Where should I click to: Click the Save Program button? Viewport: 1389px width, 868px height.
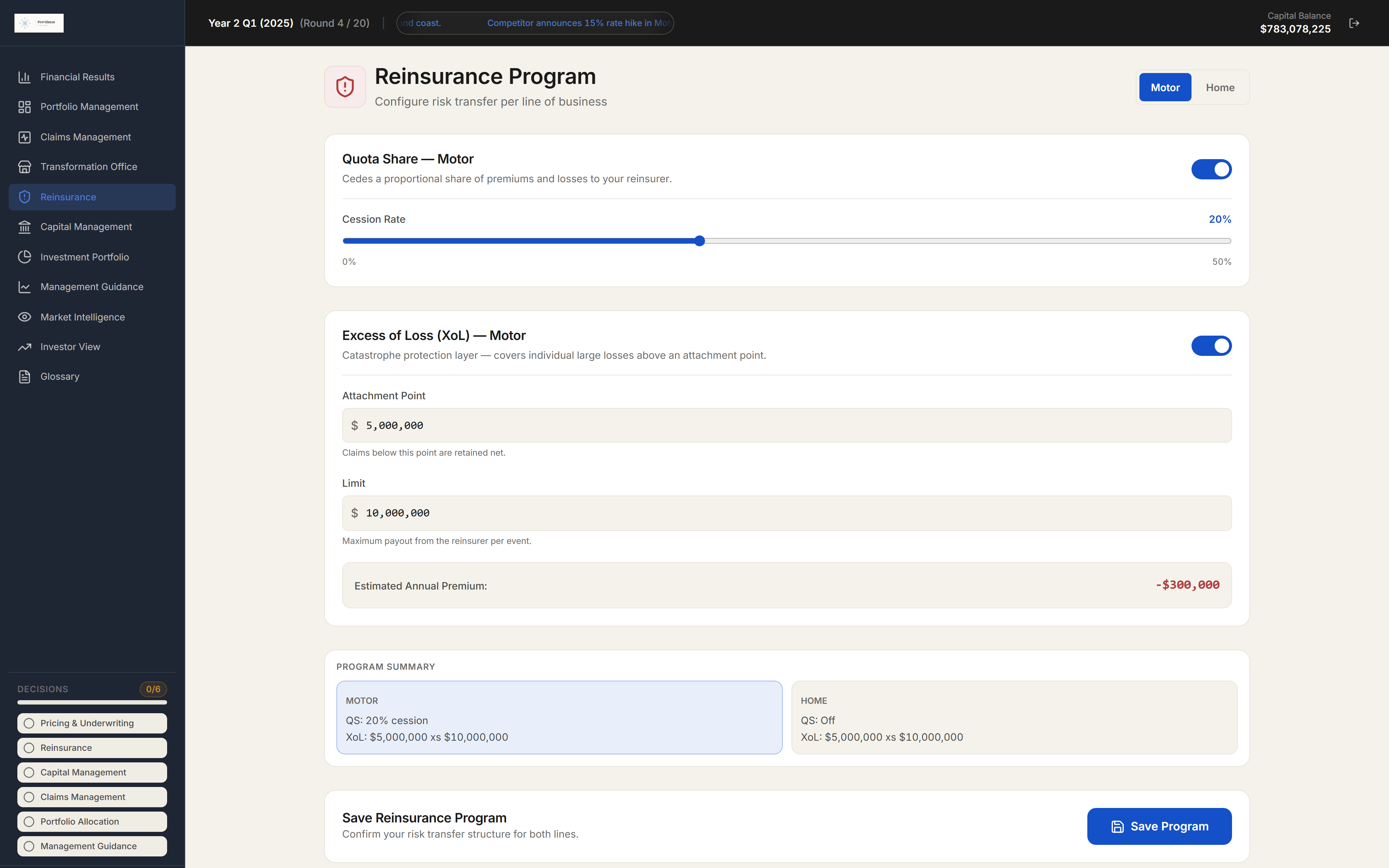pos(1159,827)
